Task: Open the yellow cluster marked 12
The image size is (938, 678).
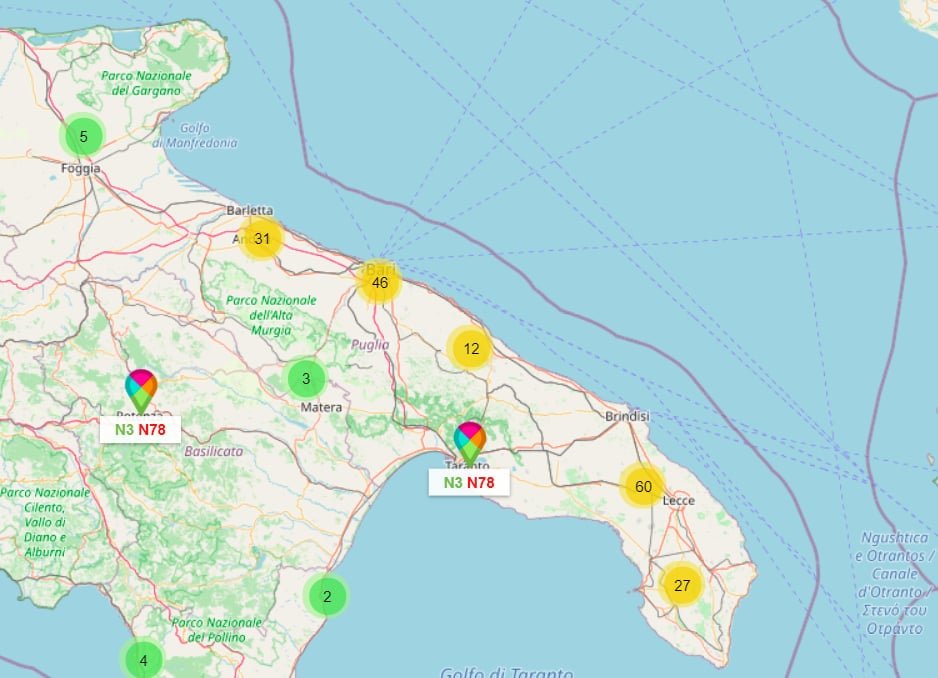Action: pos(471,348)
